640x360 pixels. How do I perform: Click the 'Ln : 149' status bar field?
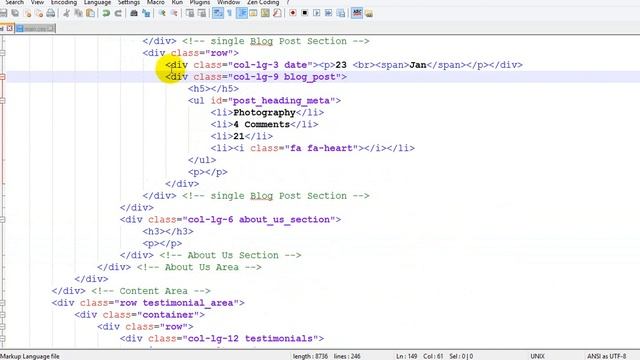pos(407,356)
